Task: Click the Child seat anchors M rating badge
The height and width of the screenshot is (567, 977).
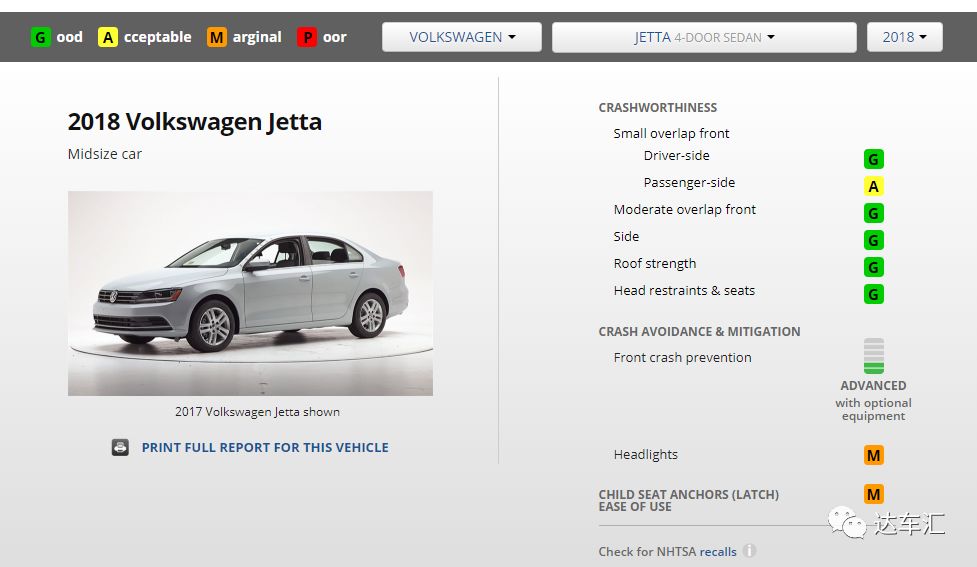Action: [x=874, y=494]
